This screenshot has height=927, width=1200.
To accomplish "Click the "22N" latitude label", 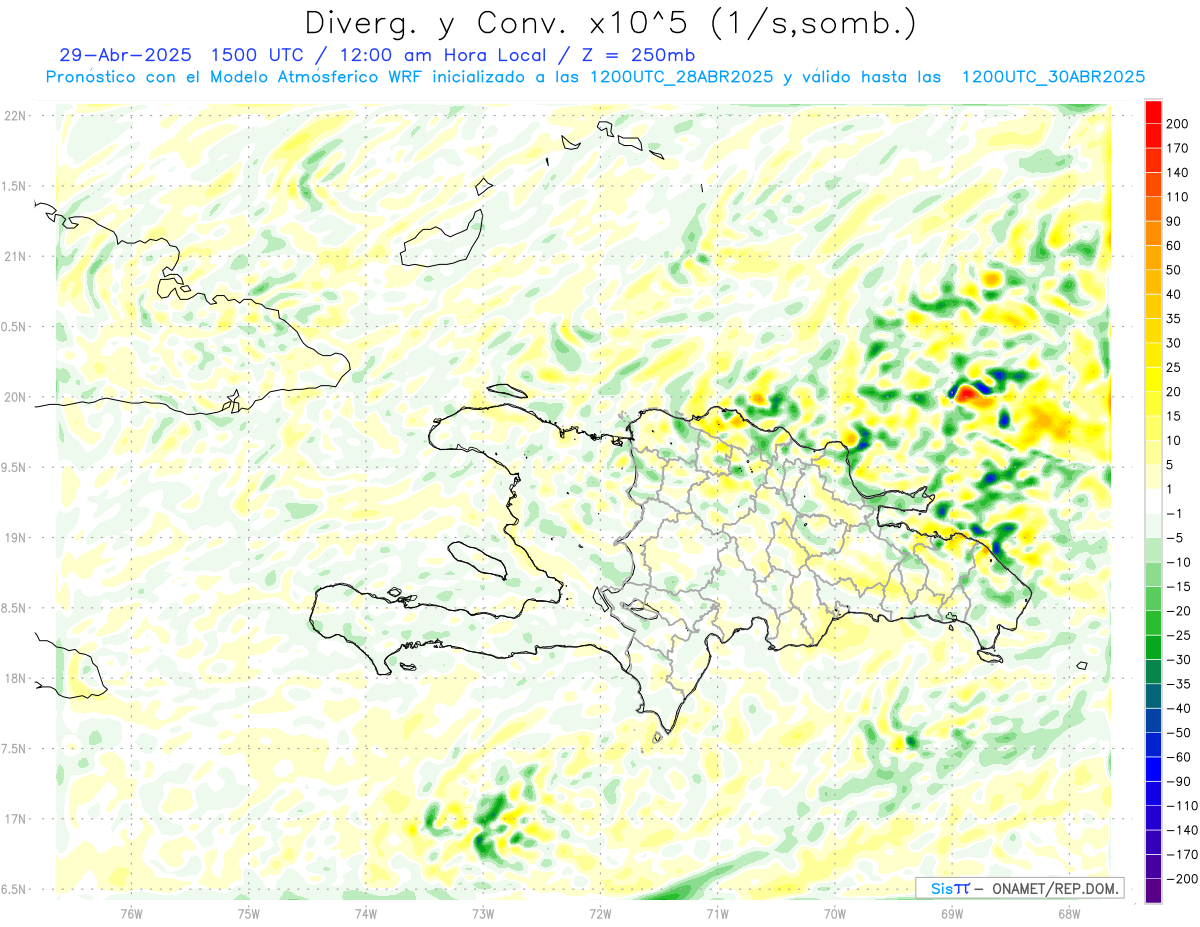I will tap(14, 116).
